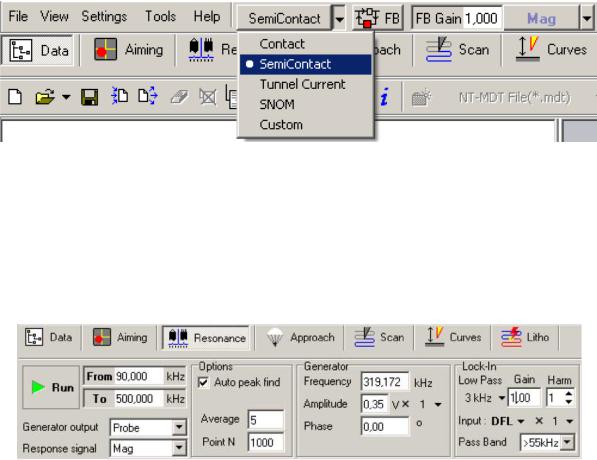
Task: Open the dropdown arrow beside Mag signal
Action: (x=587, y=18)
